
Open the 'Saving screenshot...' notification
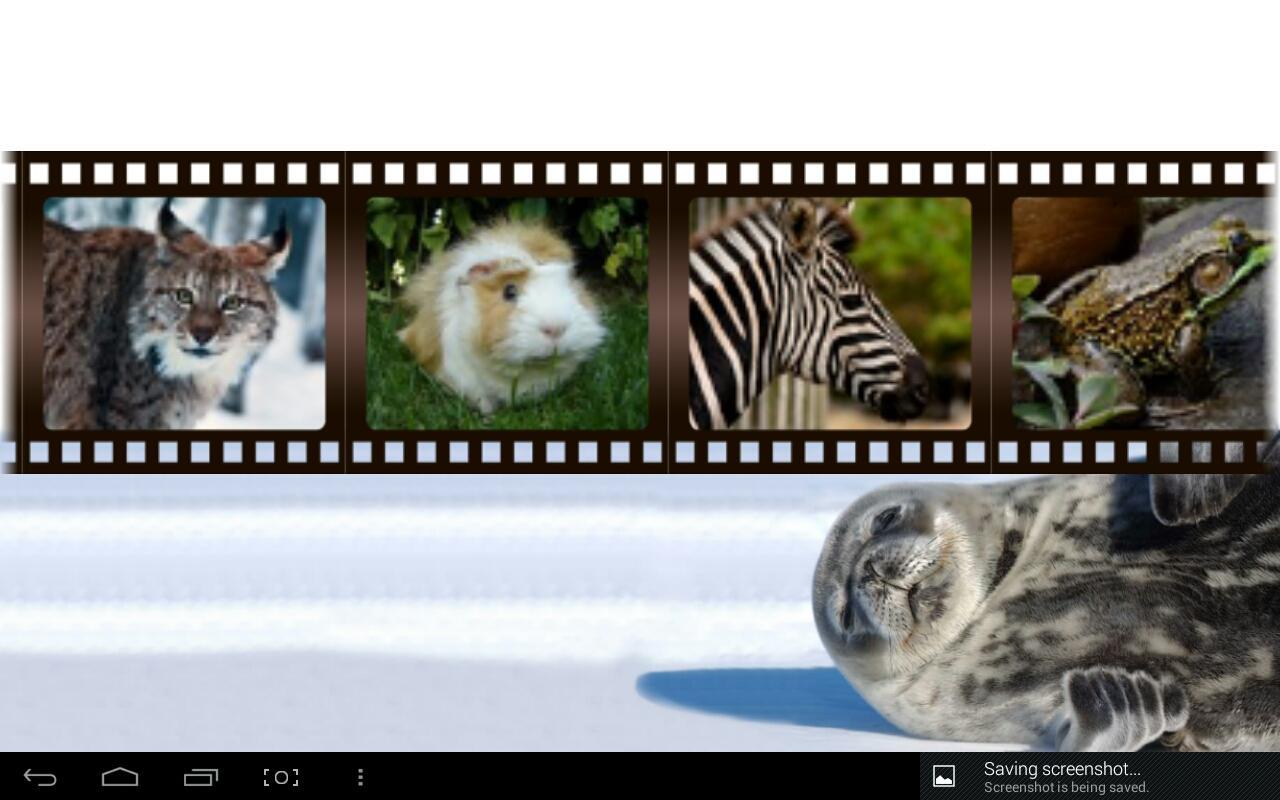(x=1062, y=769)
